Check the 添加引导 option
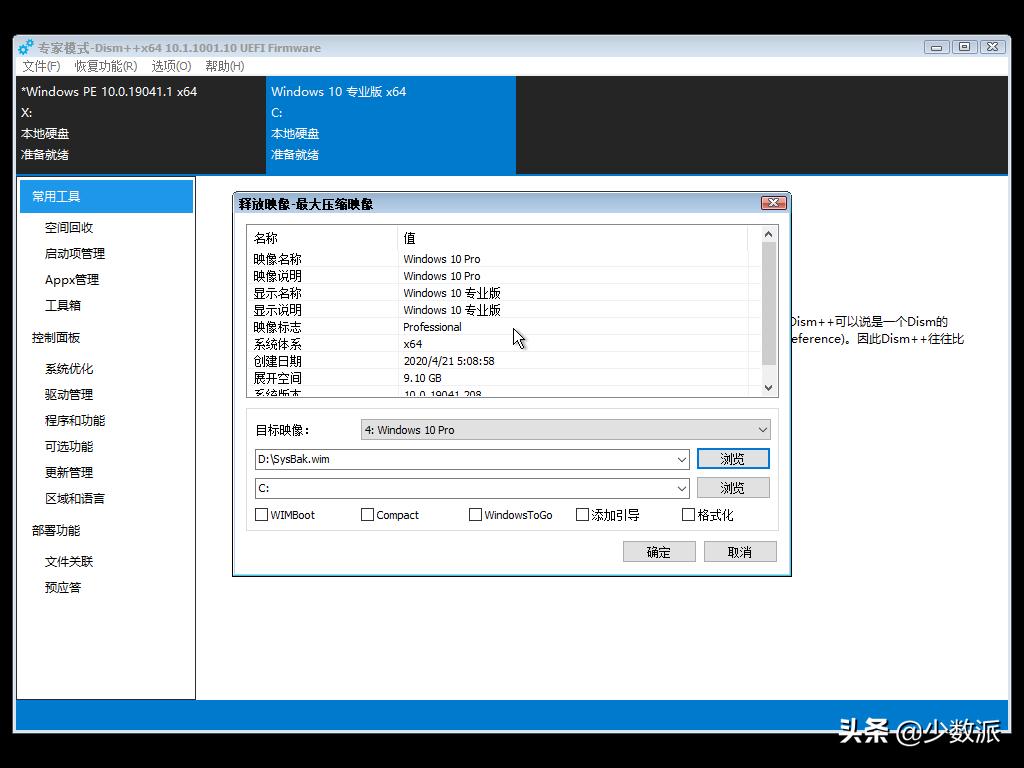 pos(583,514)
